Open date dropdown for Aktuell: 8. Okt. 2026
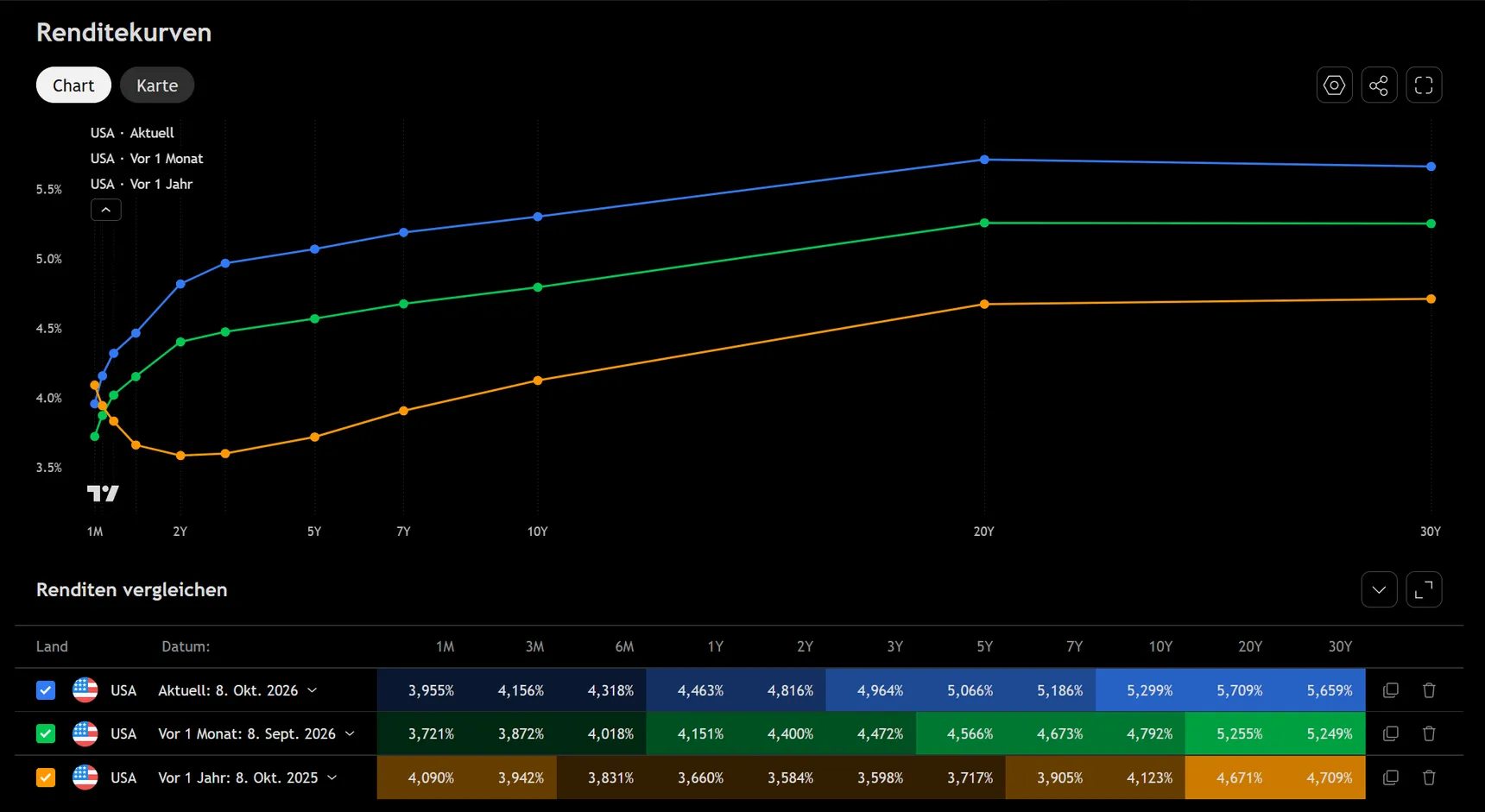 [237, 690]
